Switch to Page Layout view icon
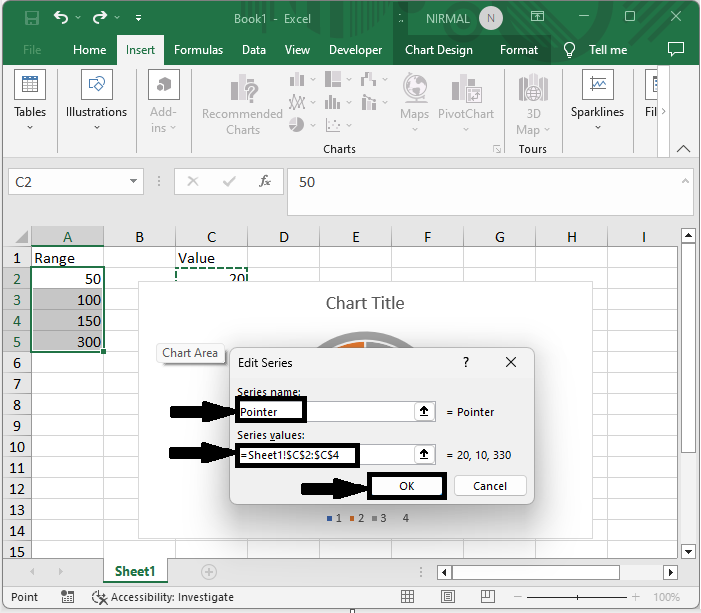 pos(448,596)
